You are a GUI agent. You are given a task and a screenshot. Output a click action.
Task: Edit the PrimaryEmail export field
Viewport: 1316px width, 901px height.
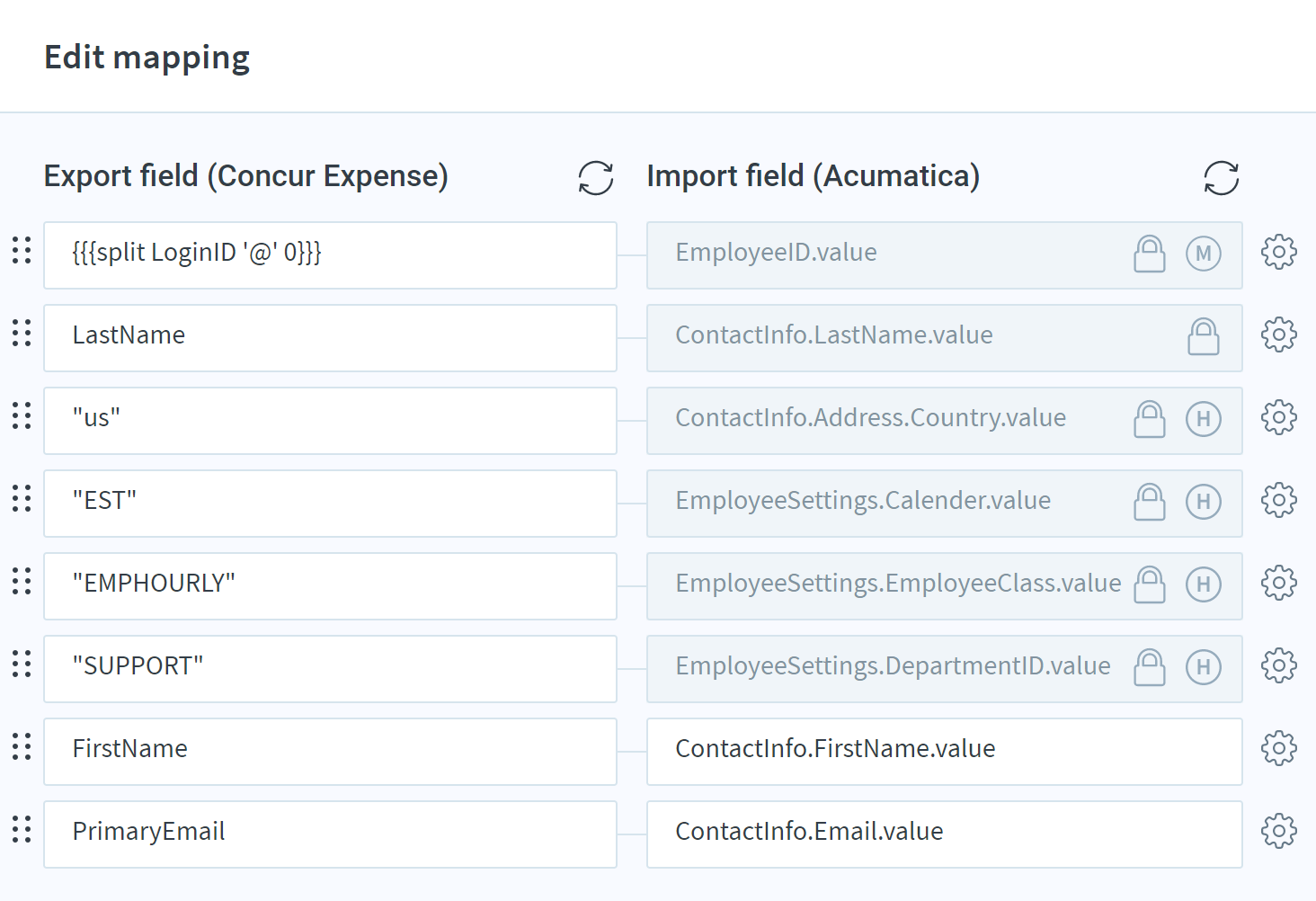[330, 834]
